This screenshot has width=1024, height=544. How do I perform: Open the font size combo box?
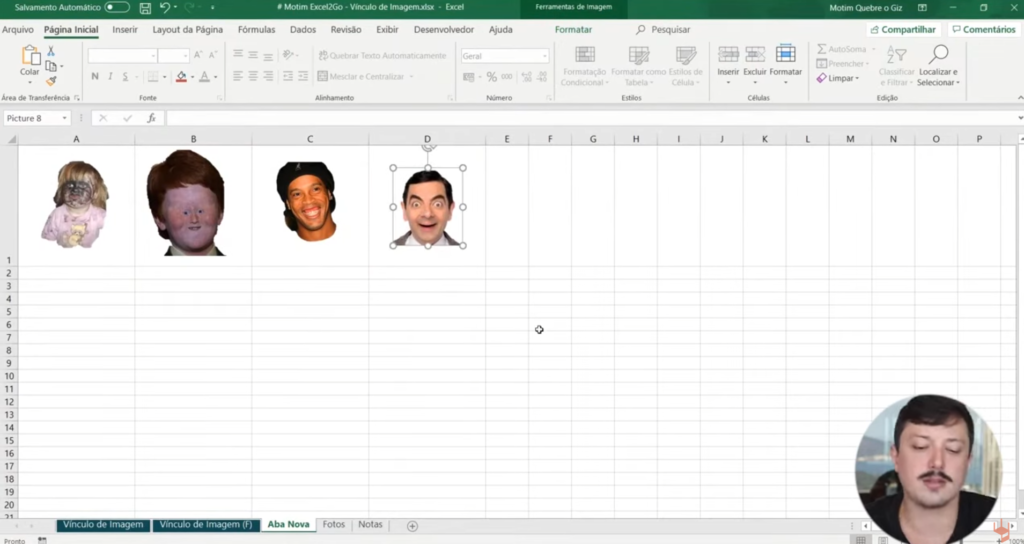(173, 56)
